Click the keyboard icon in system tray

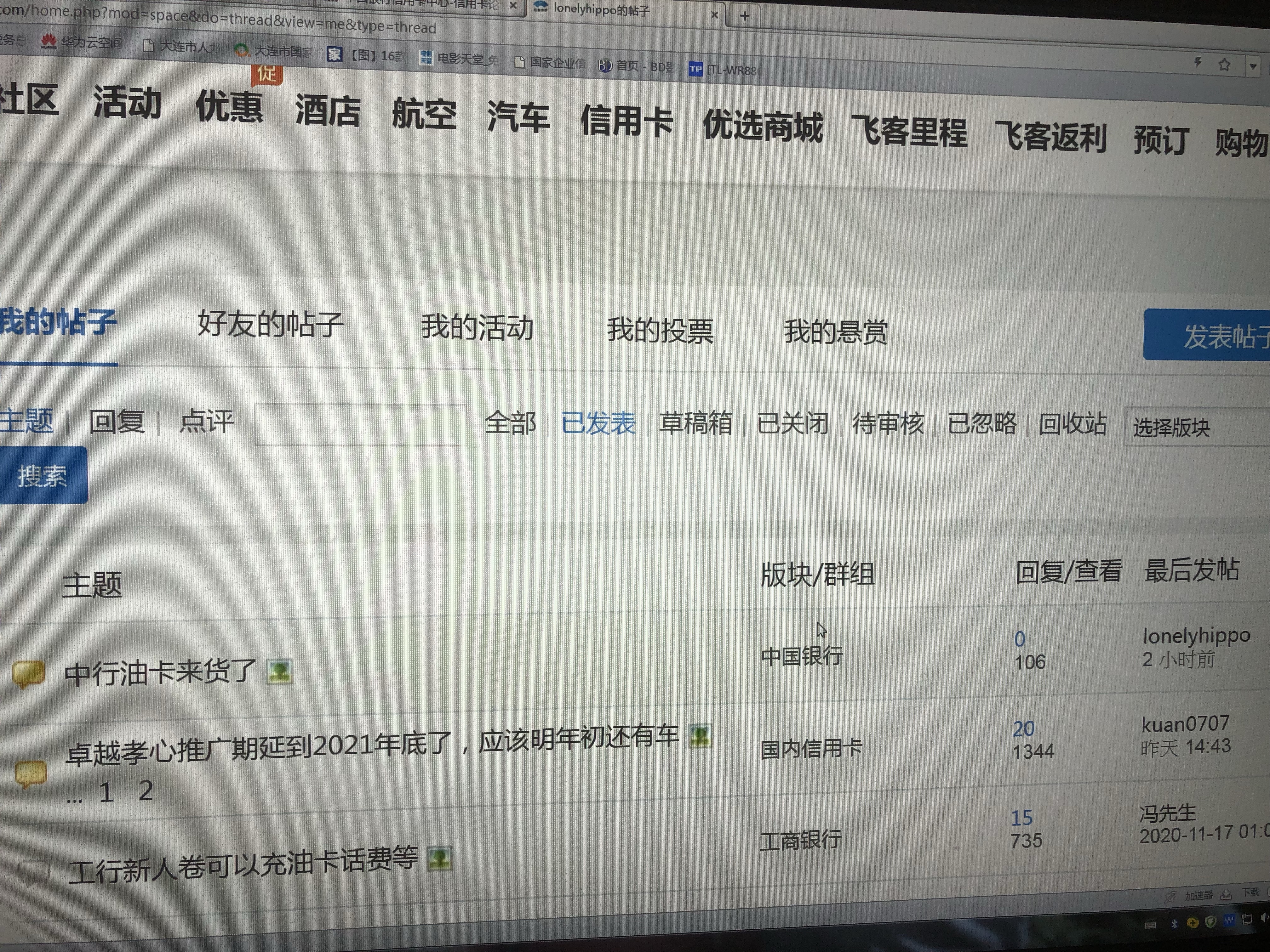[x=1151, y=925]
